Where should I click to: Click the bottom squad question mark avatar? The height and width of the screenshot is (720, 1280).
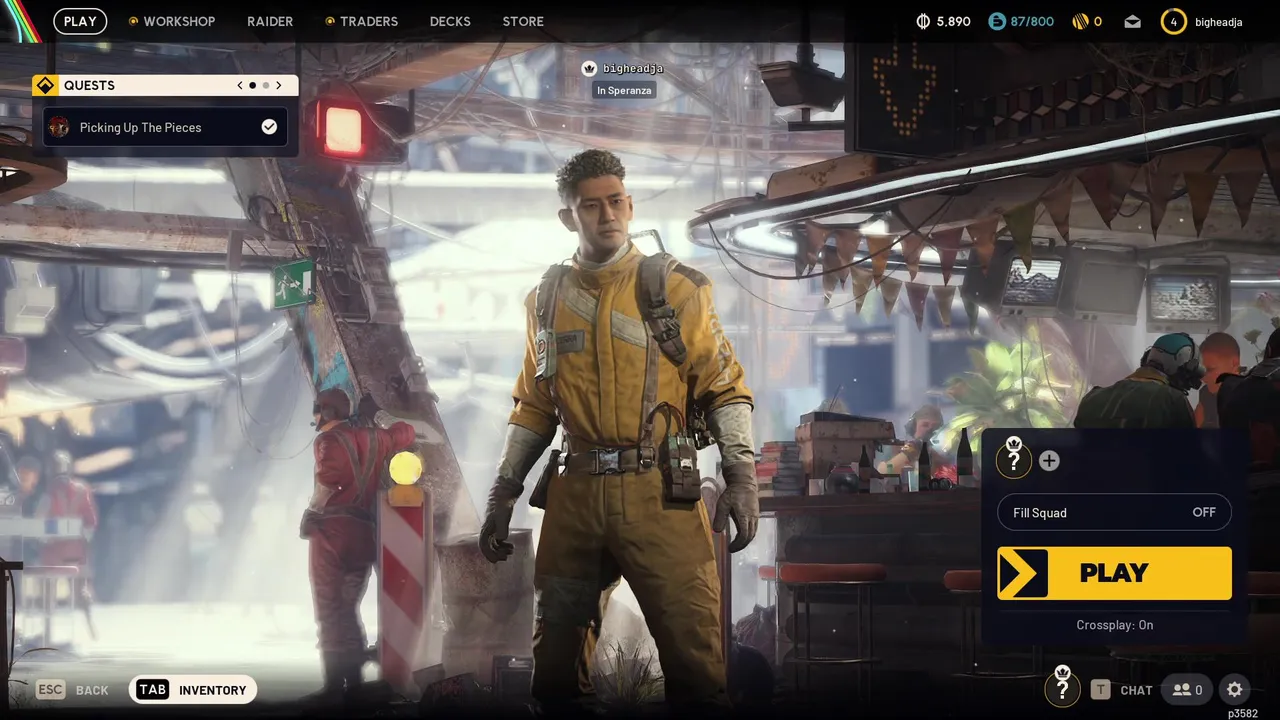point(1062,687)
